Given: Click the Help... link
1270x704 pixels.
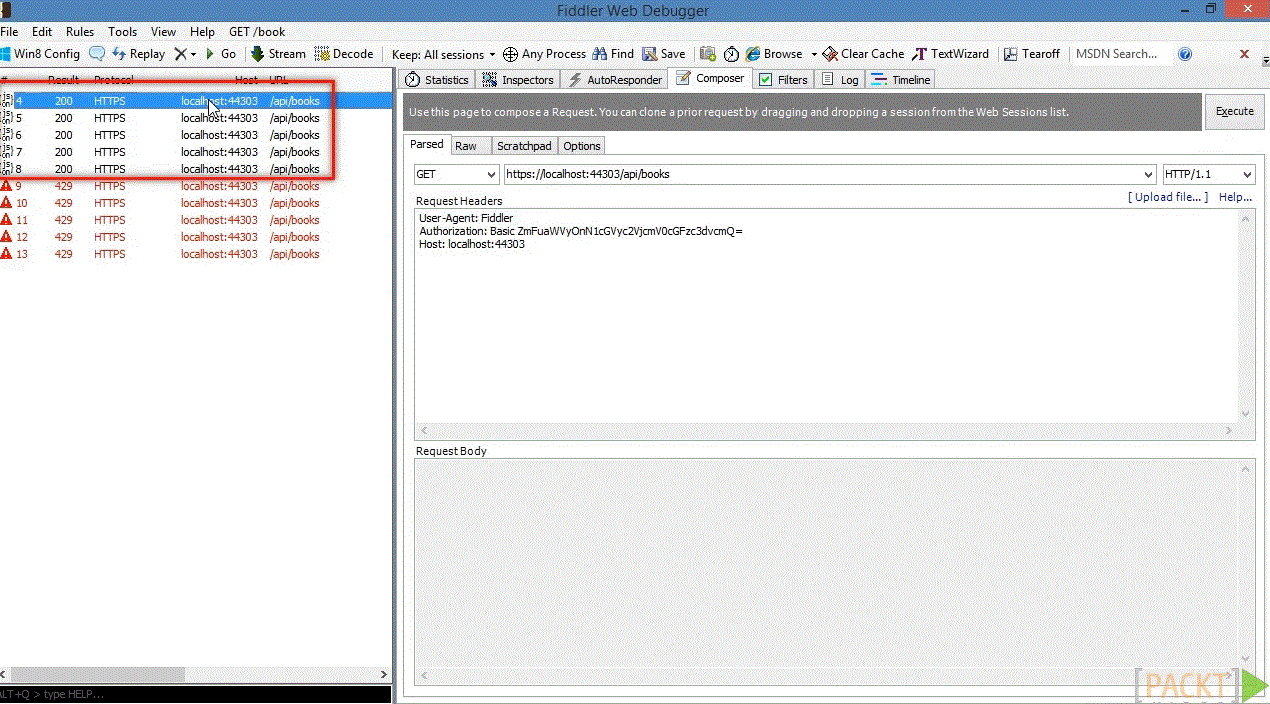Looking at the screenshot, I should [1235, 197].
